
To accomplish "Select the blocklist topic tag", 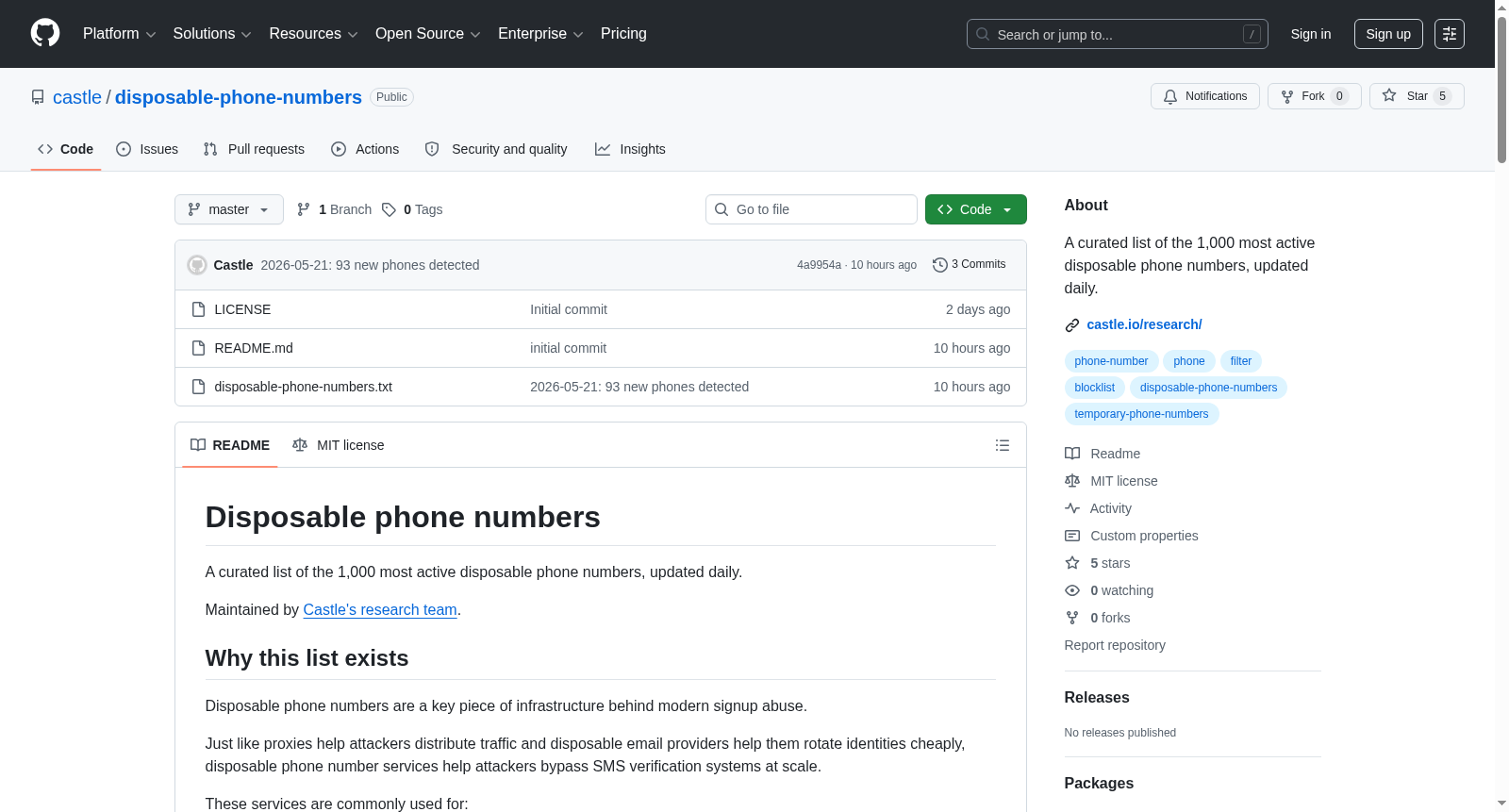I will [1094, 388].
